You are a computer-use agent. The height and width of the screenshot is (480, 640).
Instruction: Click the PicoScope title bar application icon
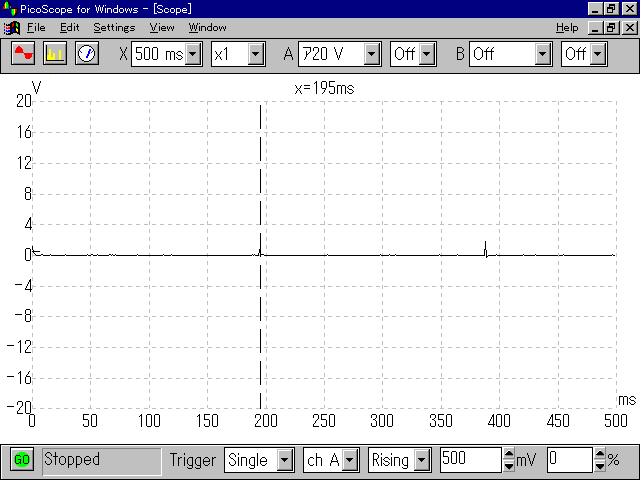click(9, 9)
